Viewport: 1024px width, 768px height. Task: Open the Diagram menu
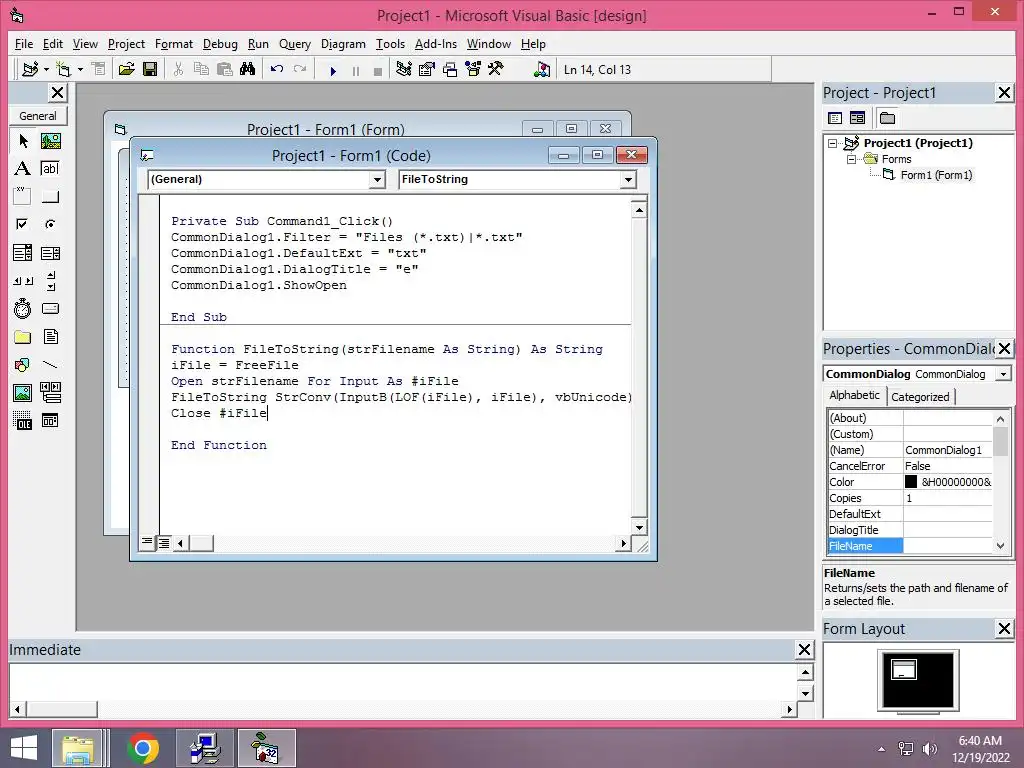[x=343, y=44]
